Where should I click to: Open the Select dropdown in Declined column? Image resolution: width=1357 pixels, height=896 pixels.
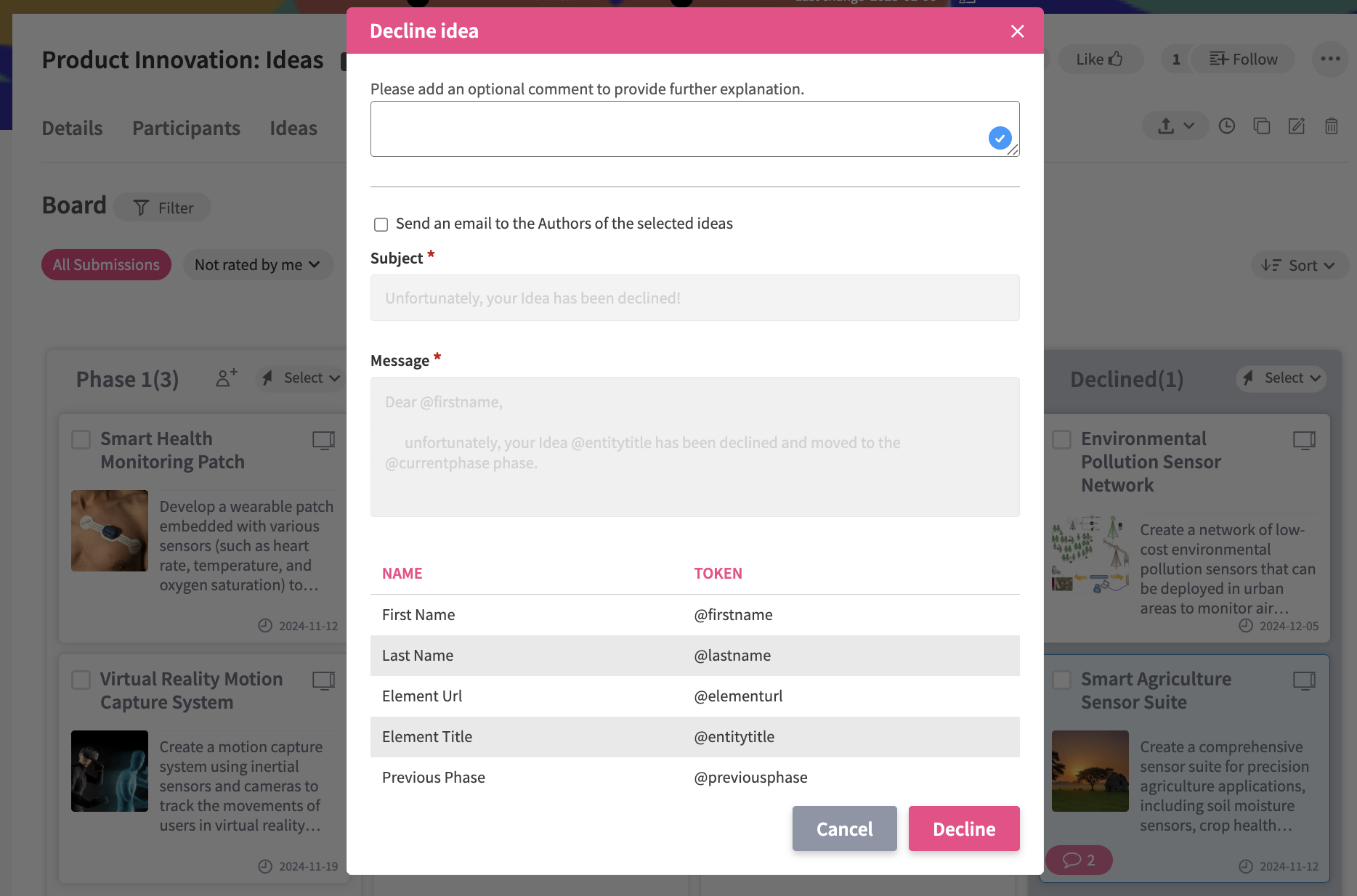pos(1282,378)
